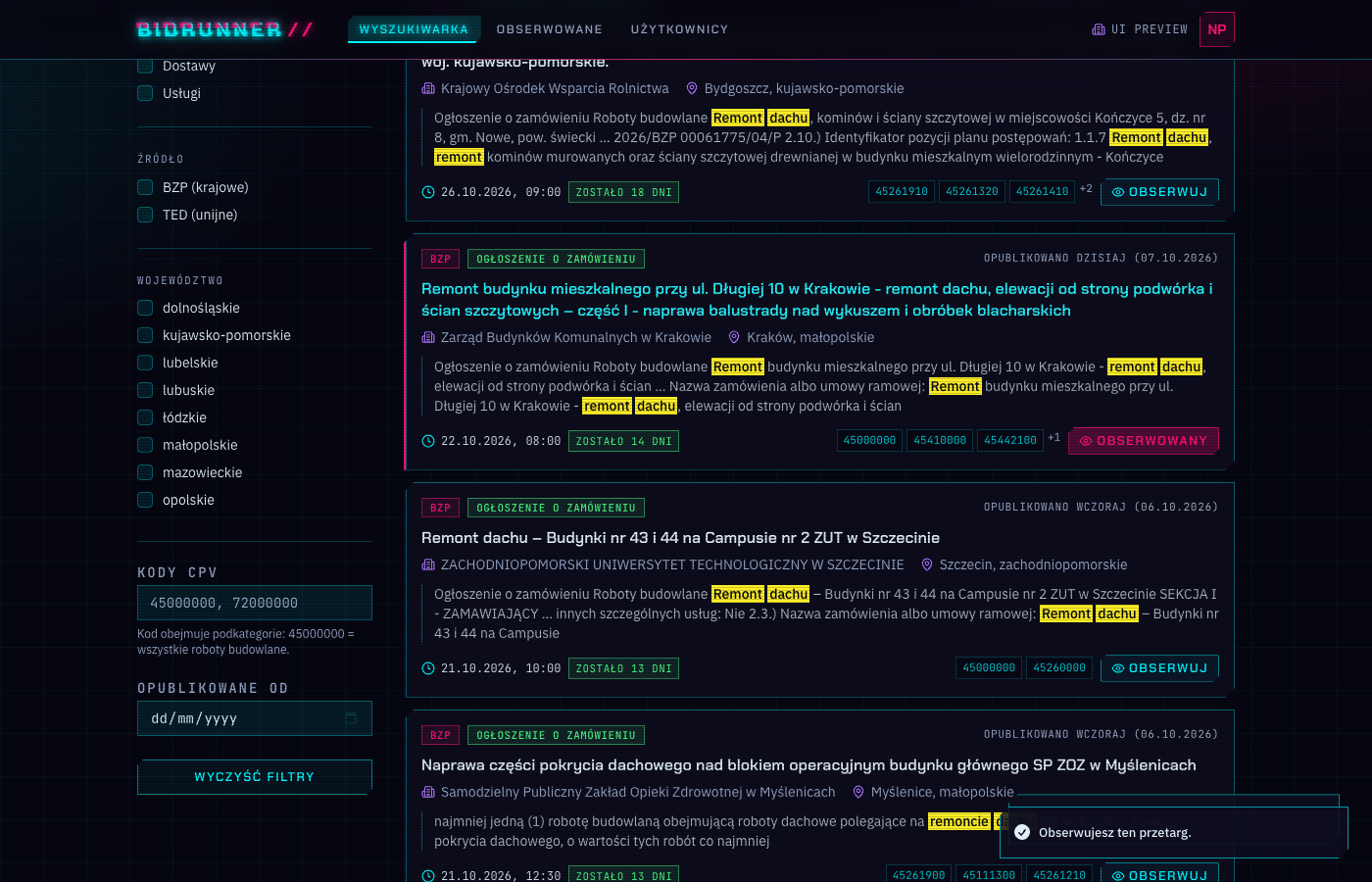
Task: Click the location pin icon beside Kraków, małopolskie
Action: (734, 337)
